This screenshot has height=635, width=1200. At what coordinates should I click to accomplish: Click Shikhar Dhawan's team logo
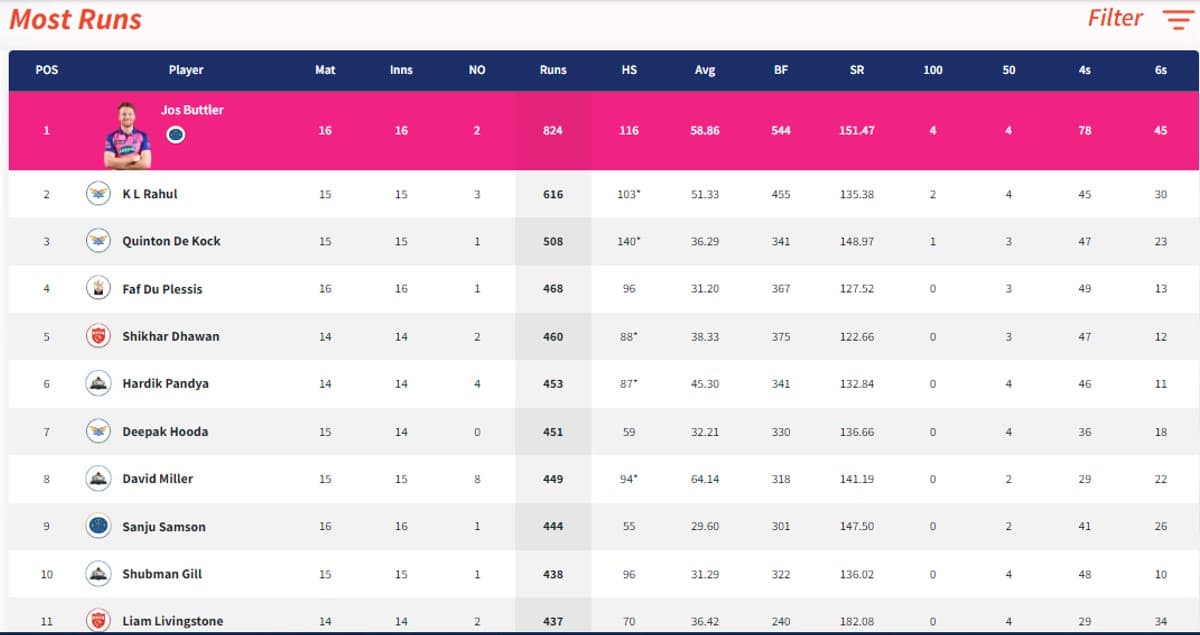click(98, 336)
